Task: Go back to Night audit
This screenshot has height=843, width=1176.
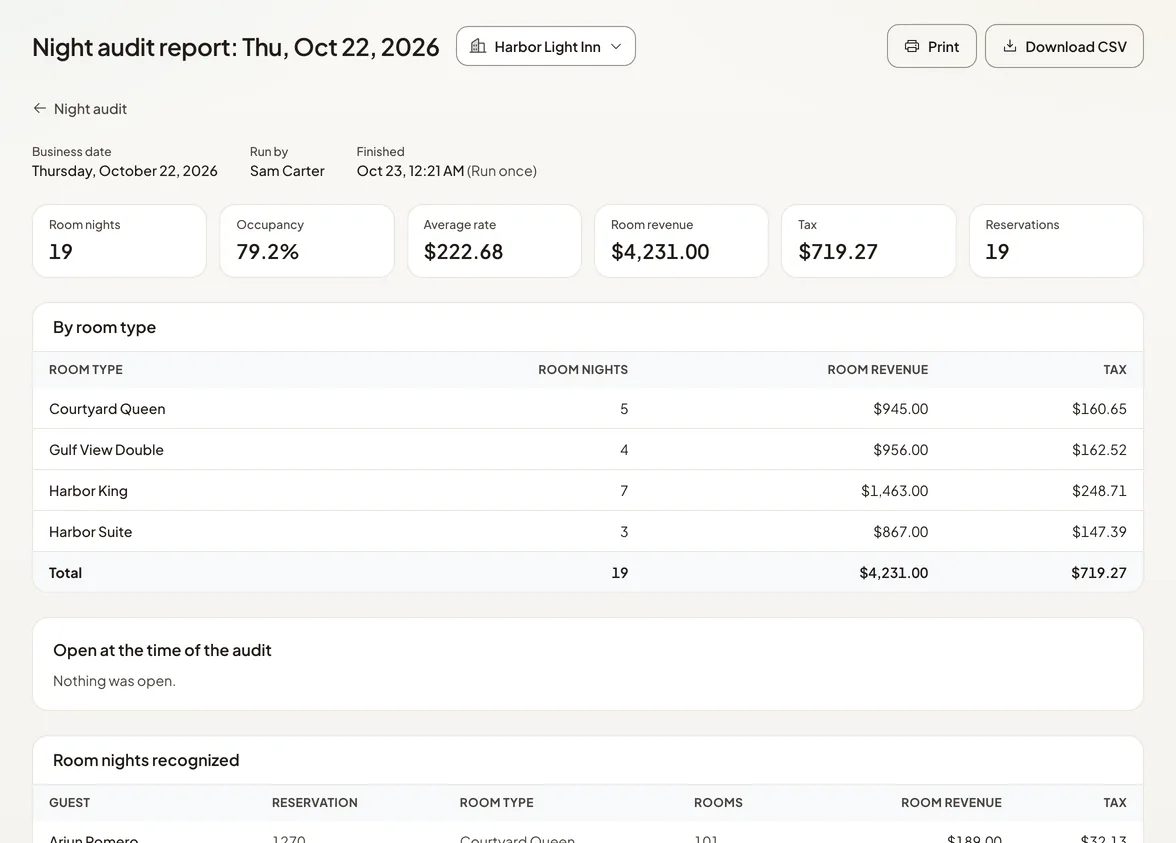Action: [80, 109]
